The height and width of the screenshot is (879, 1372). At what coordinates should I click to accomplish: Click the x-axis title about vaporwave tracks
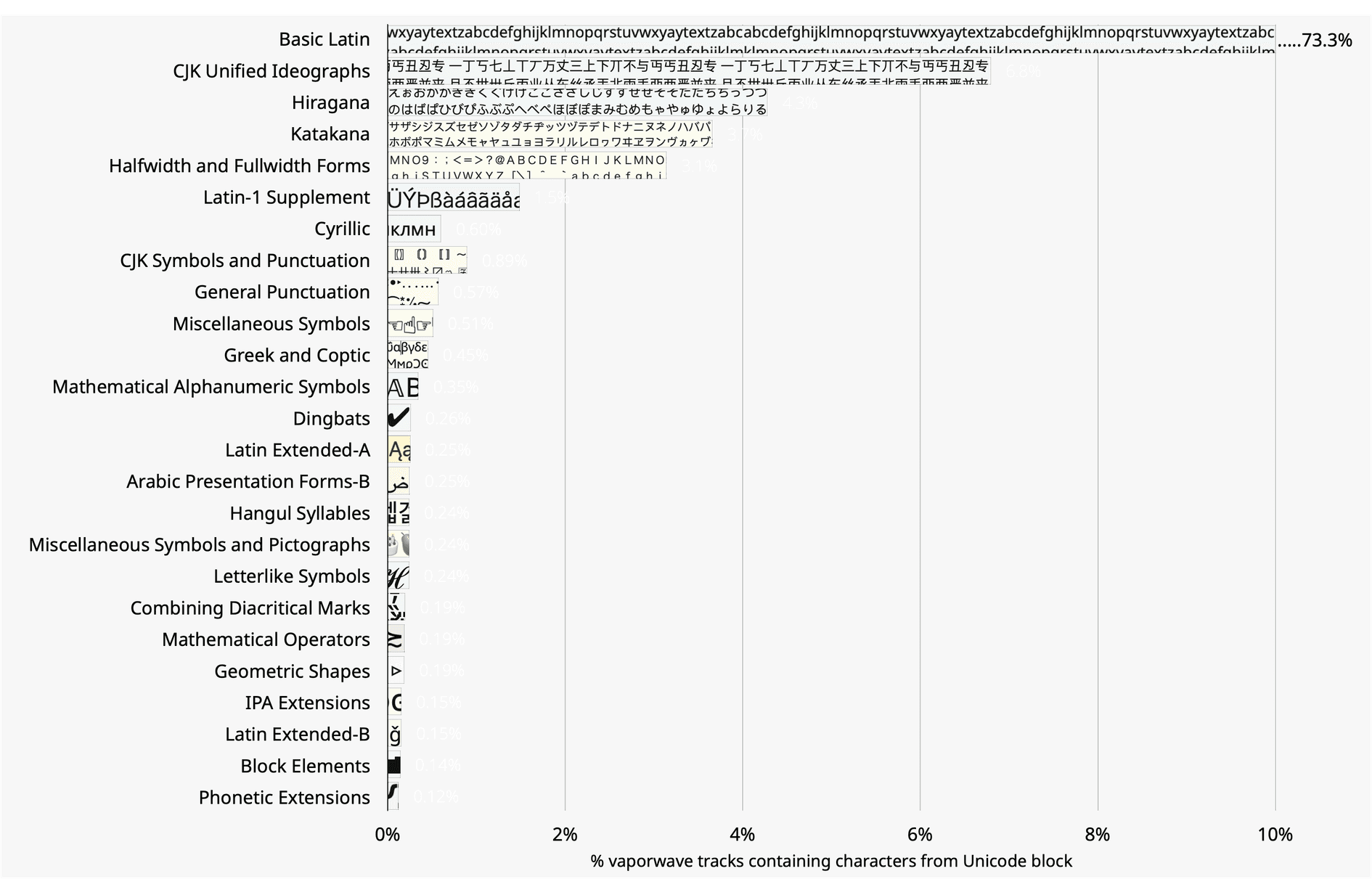(832, 862)
